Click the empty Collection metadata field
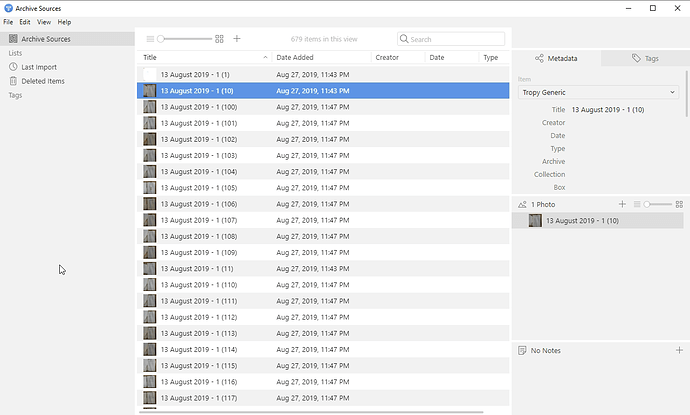Screen dimensions: 690x415 625,174
